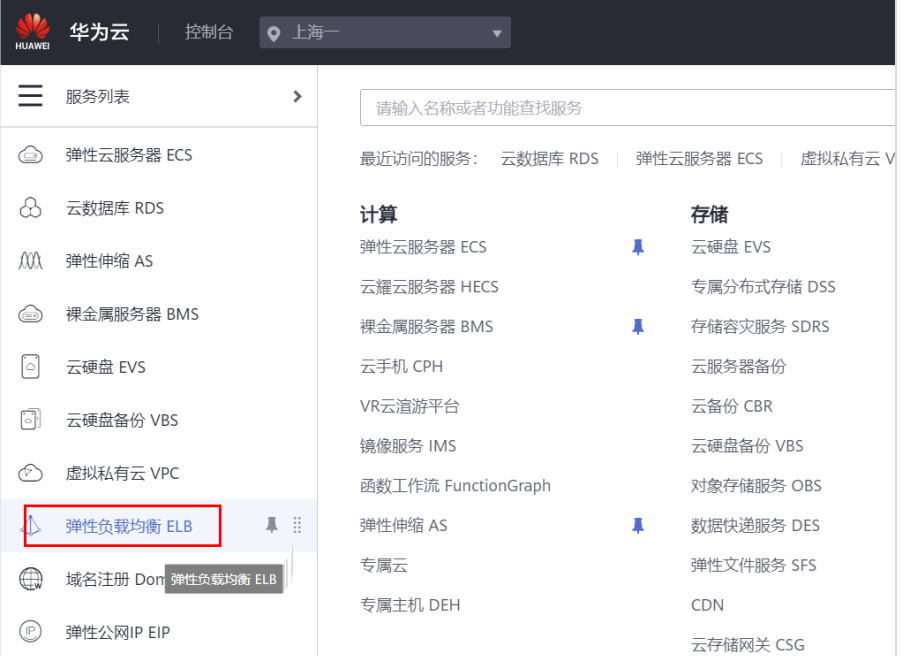Click the EVS cloud disk icon in sidebar
Screen dimensions: 910x656
(30, 367)
